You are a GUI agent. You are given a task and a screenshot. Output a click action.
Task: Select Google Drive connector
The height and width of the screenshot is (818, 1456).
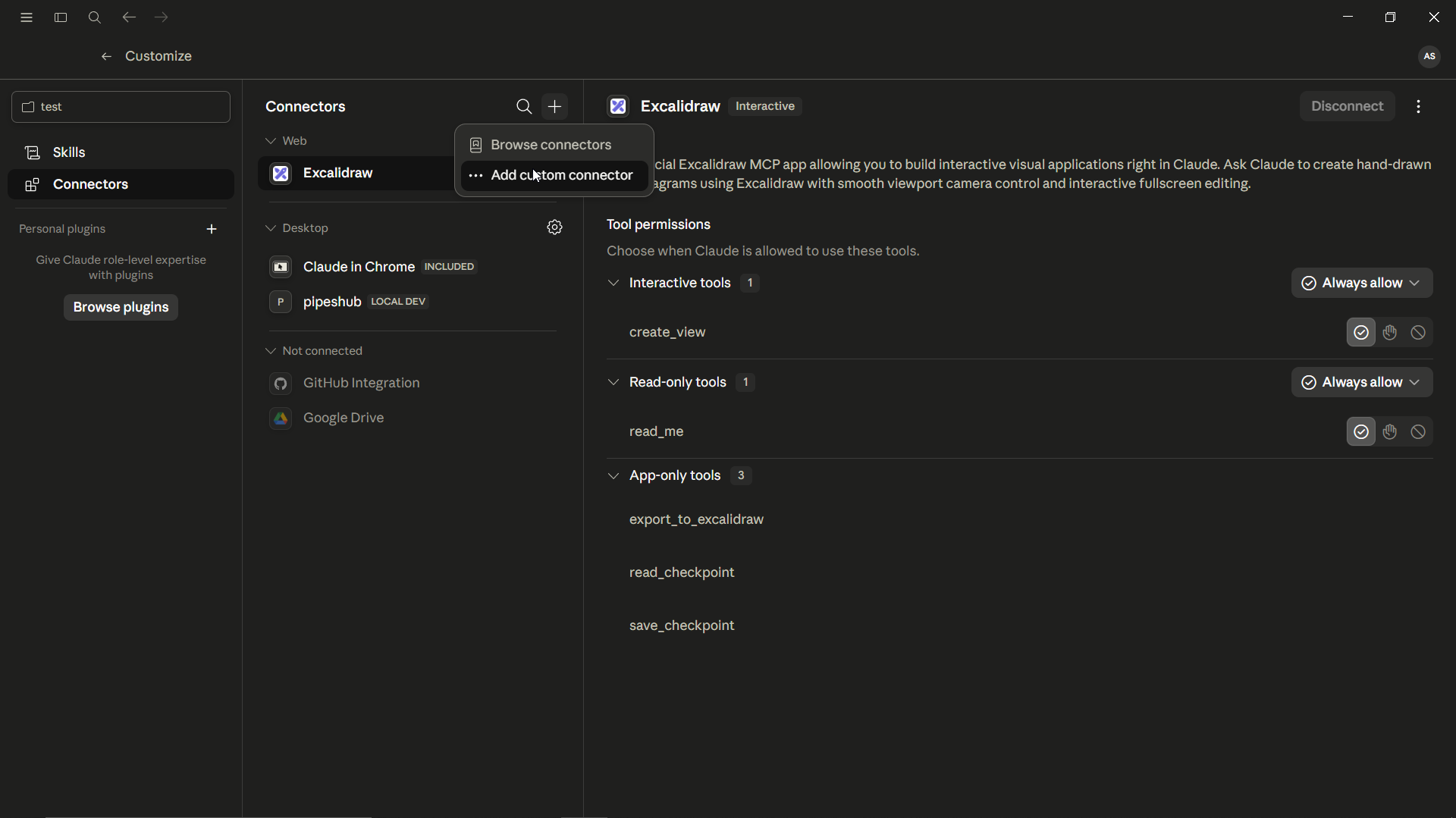click(413, 418)
